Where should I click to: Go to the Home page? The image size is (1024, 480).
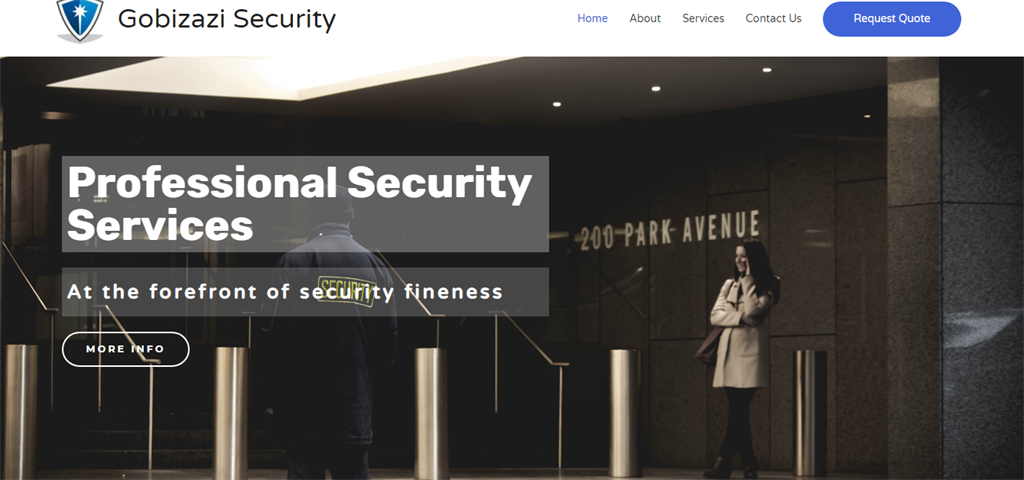click(x=592, y=18)
